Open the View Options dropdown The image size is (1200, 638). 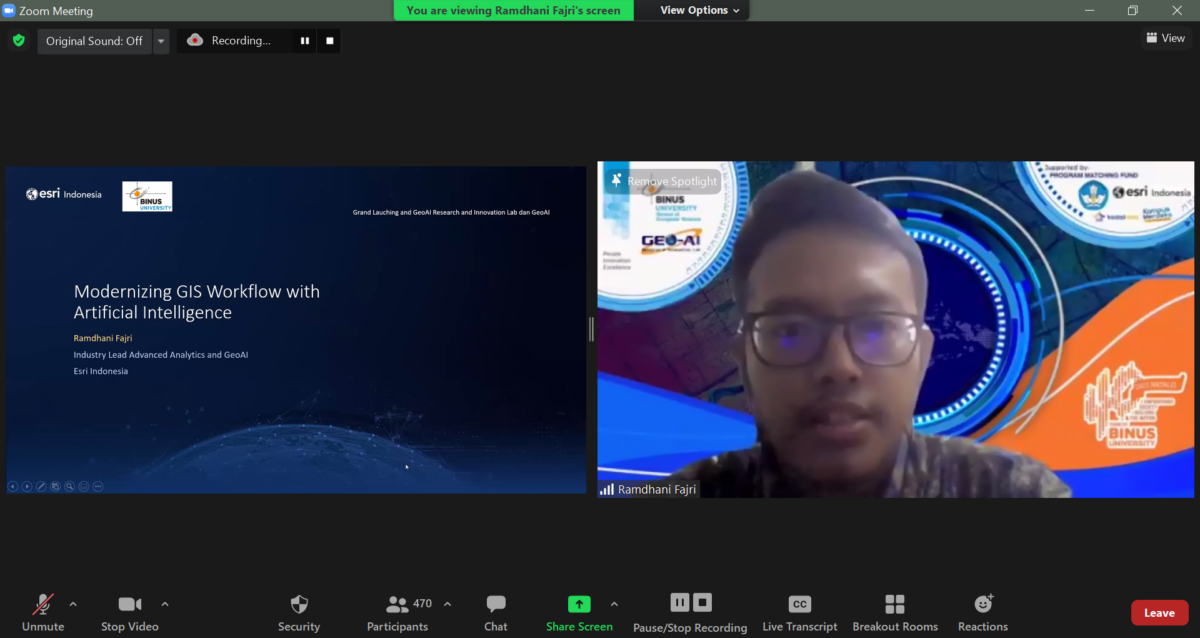click(700, 10)
